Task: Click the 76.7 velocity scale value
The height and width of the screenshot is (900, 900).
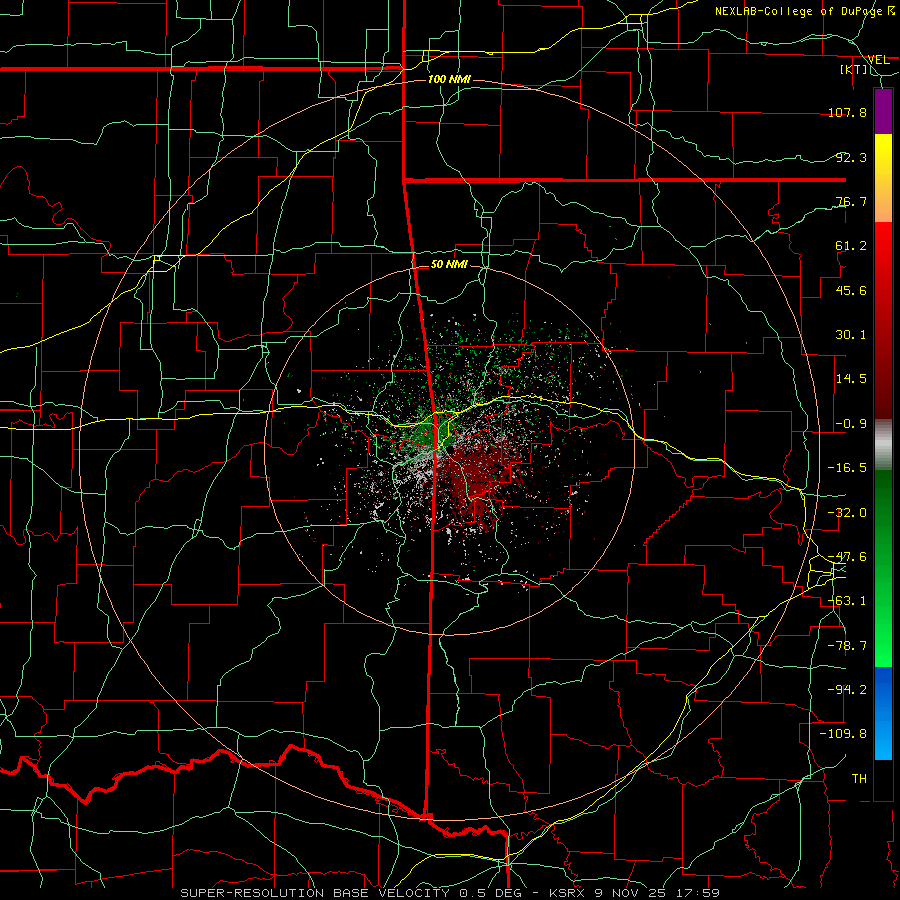Action: (851, 201)
